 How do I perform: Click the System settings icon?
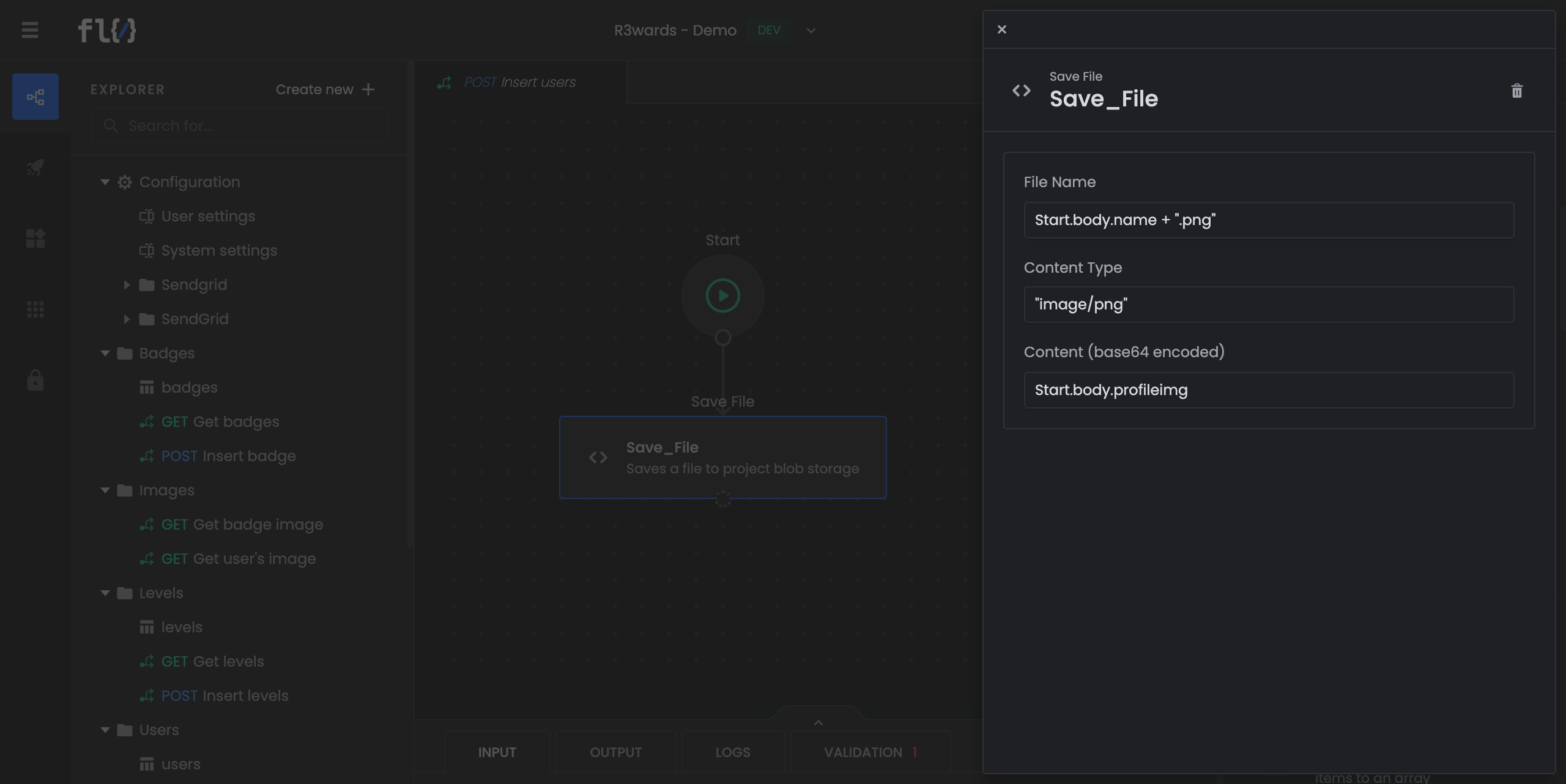[147, 251]
